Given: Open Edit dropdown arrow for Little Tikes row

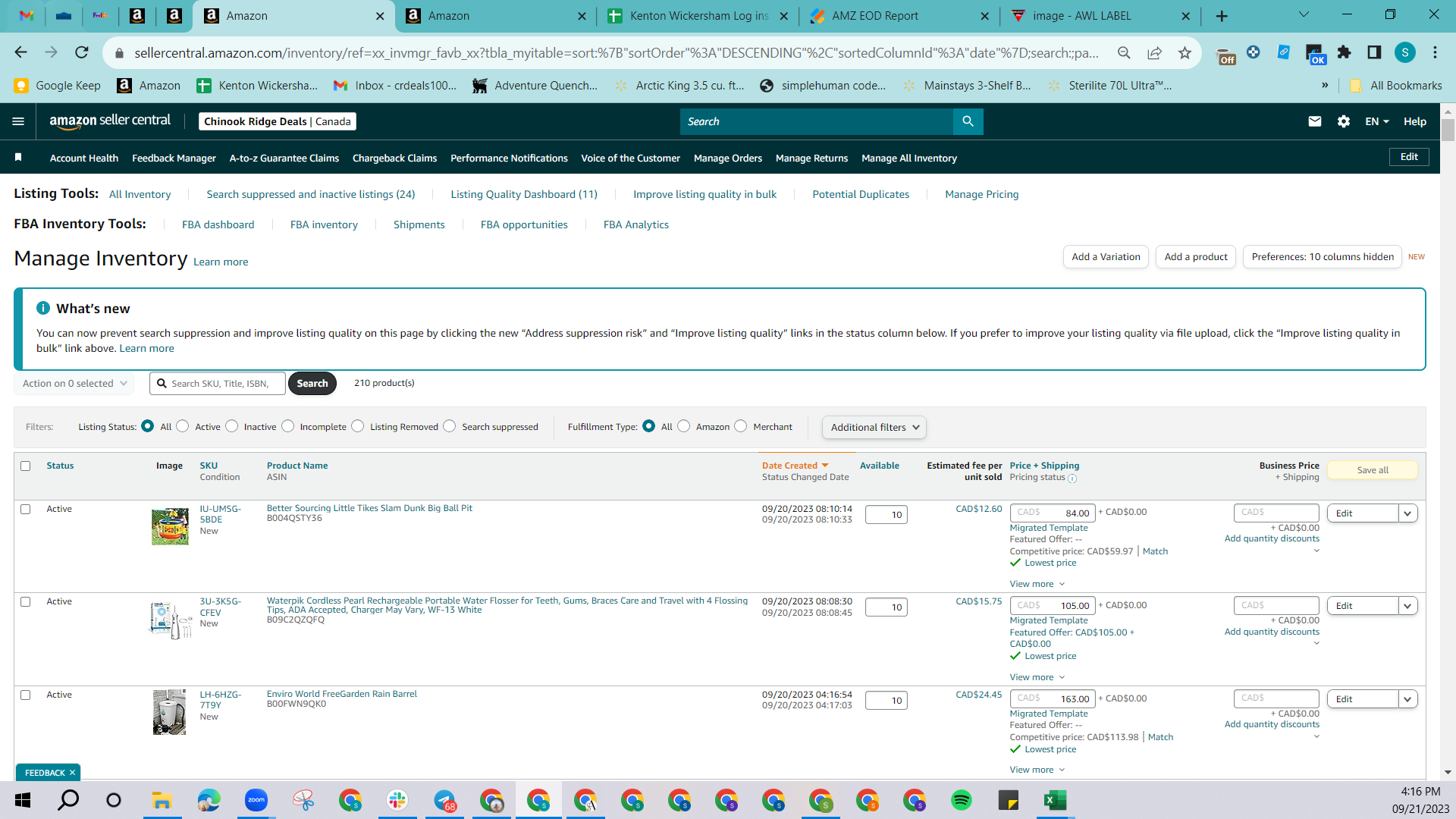Looking at the screenshot, I should click(x=1407, y=513).
